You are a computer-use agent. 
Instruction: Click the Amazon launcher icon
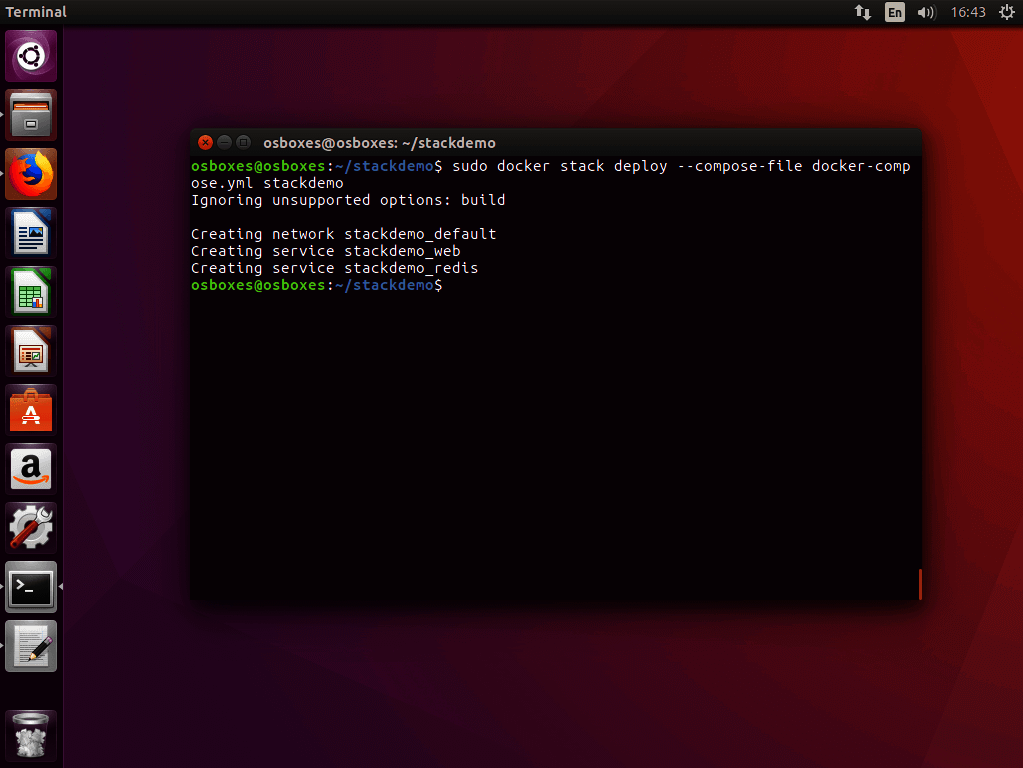pos(31,469)
